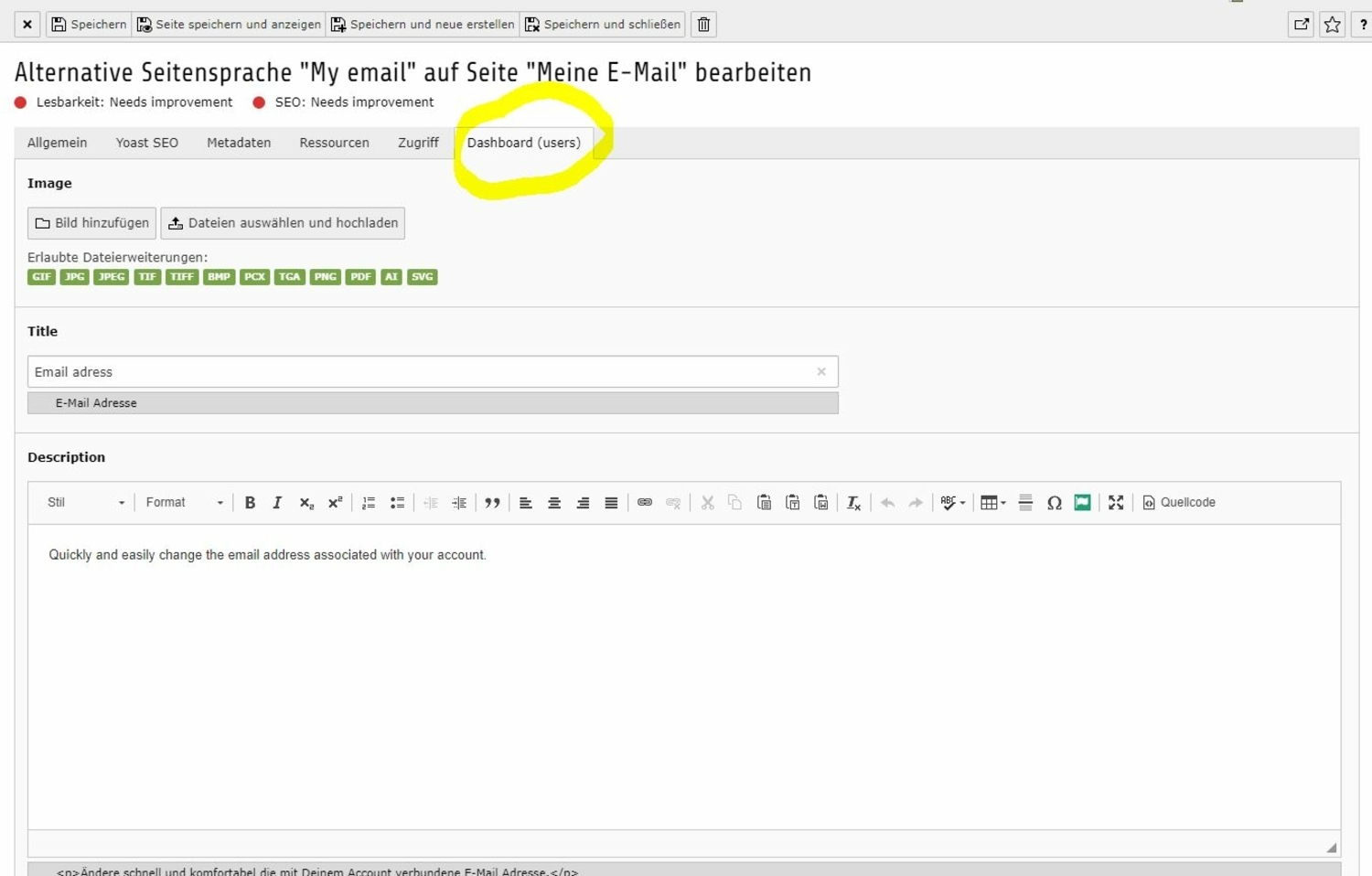The image size is (1372, 876).
Task: Switch to Quellcode source view
Action: [x=1179, y=503]
